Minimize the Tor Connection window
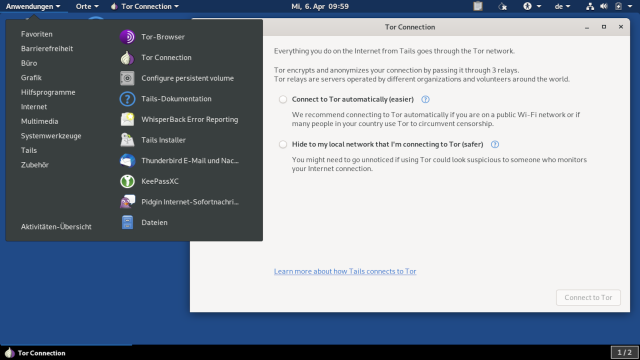 coord(587,27)
